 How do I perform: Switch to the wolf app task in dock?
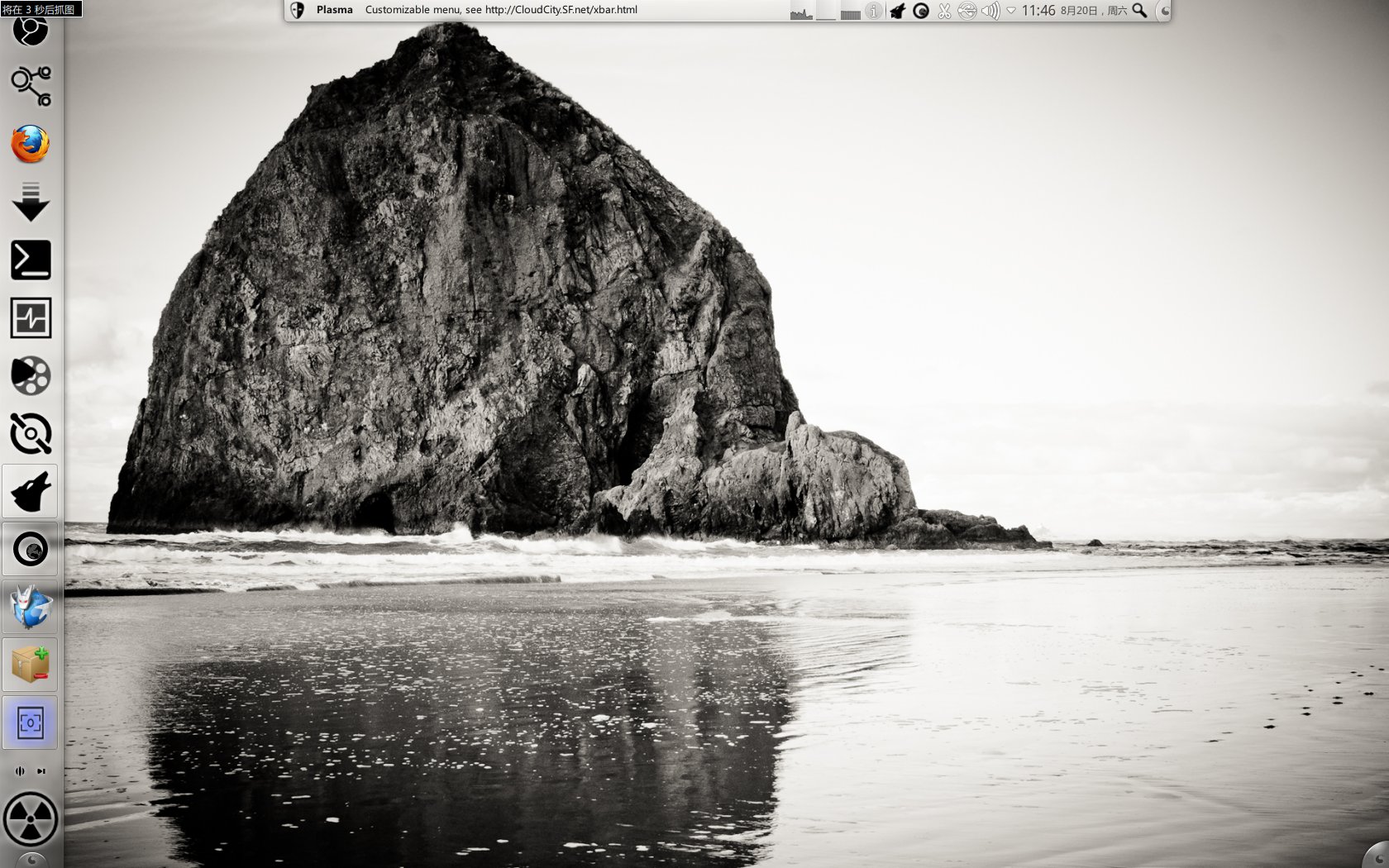pyautogui.click(x=31, y=491)
